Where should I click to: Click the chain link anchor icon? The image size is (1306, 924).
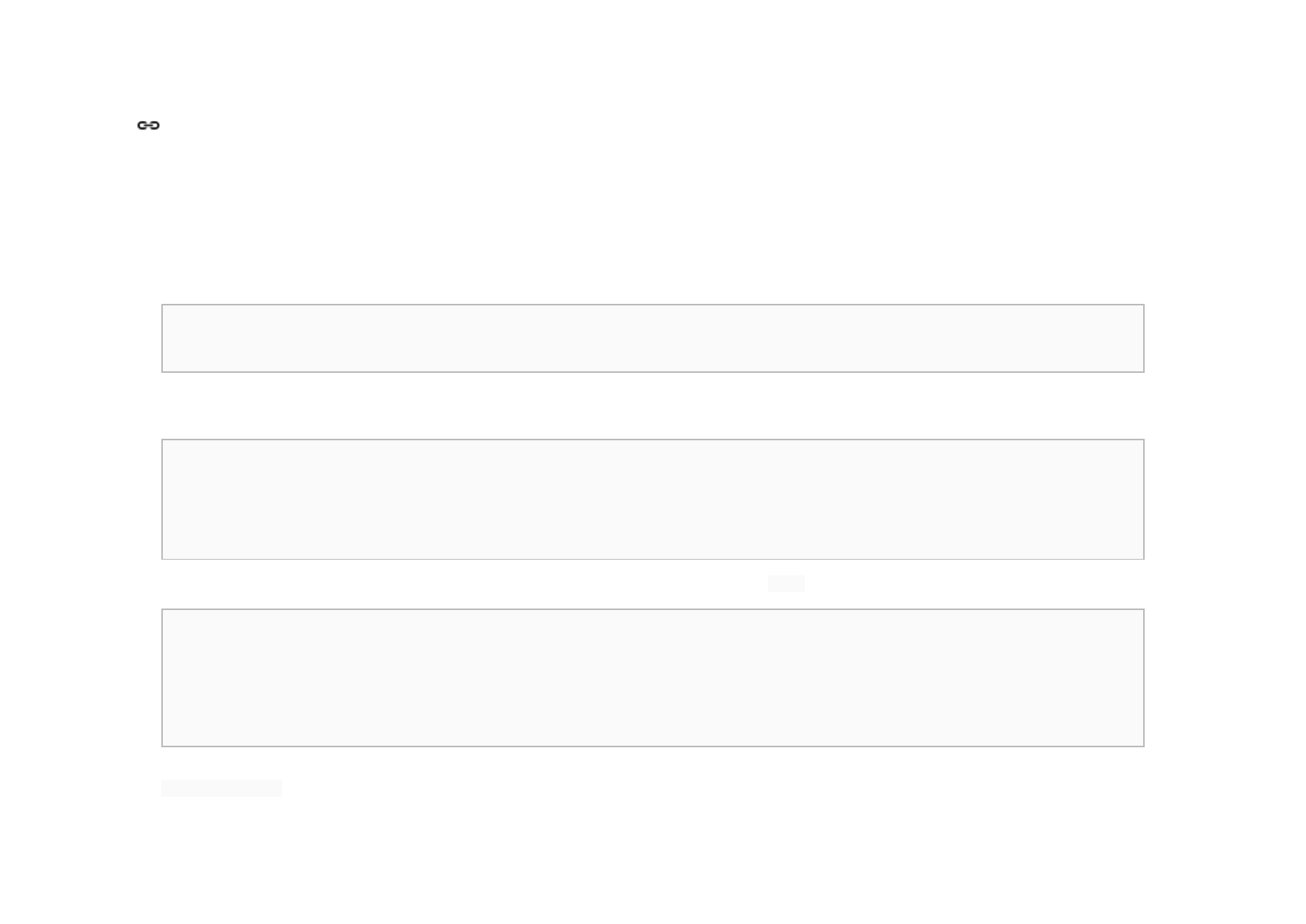click(x=148, y=126)
